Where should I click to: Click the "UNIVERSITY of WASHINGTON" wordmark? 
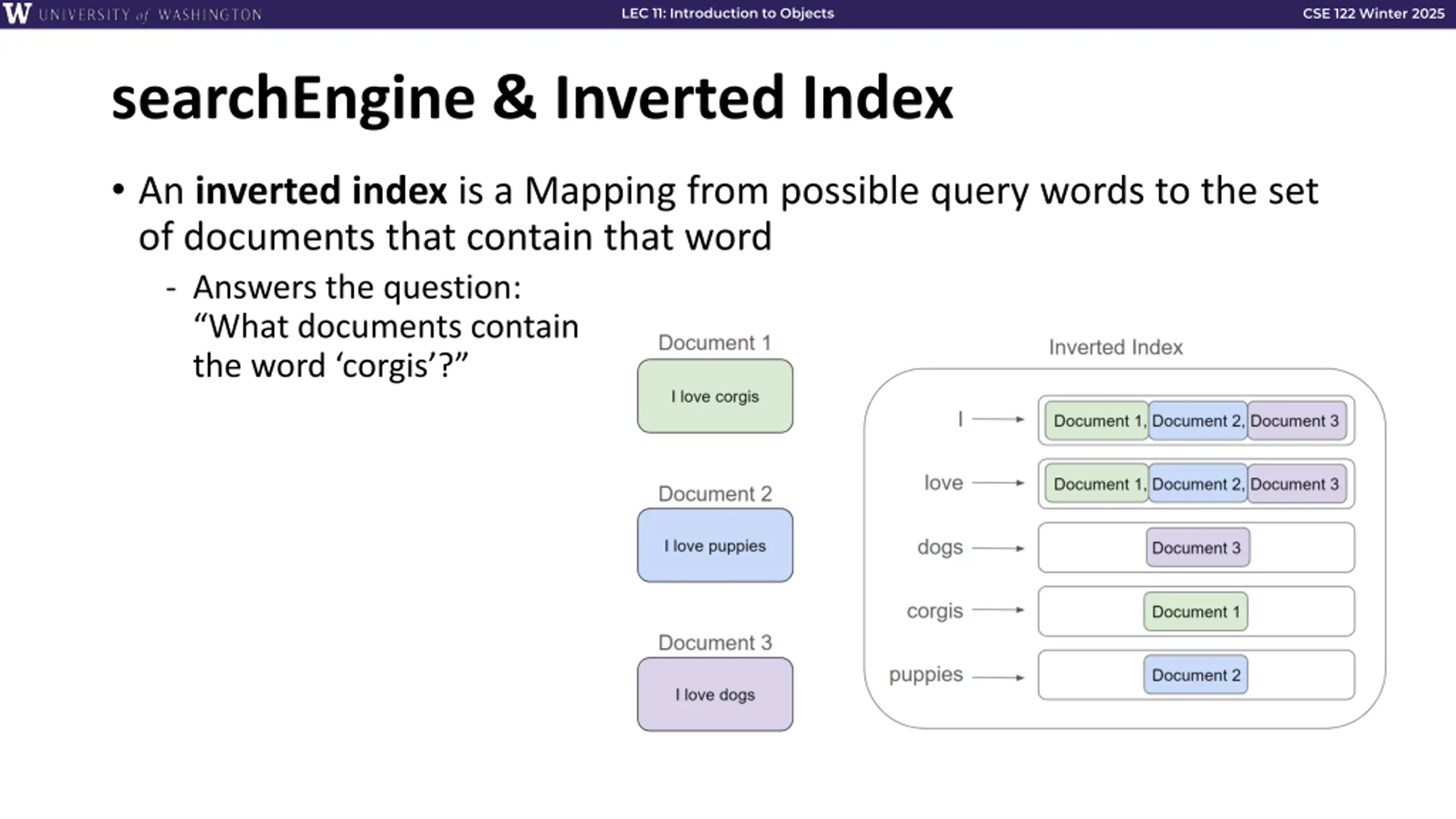click(150, 14)
